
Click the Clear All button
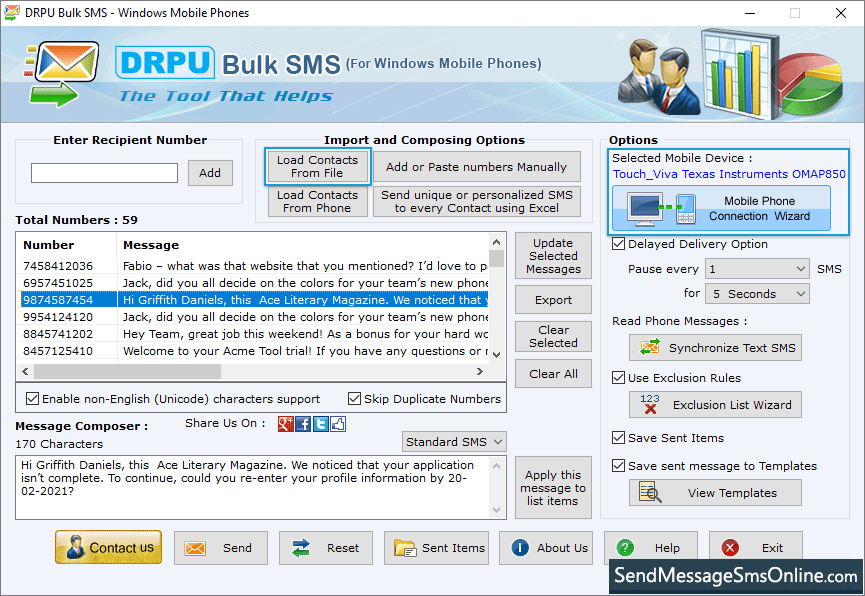point(553,374)
